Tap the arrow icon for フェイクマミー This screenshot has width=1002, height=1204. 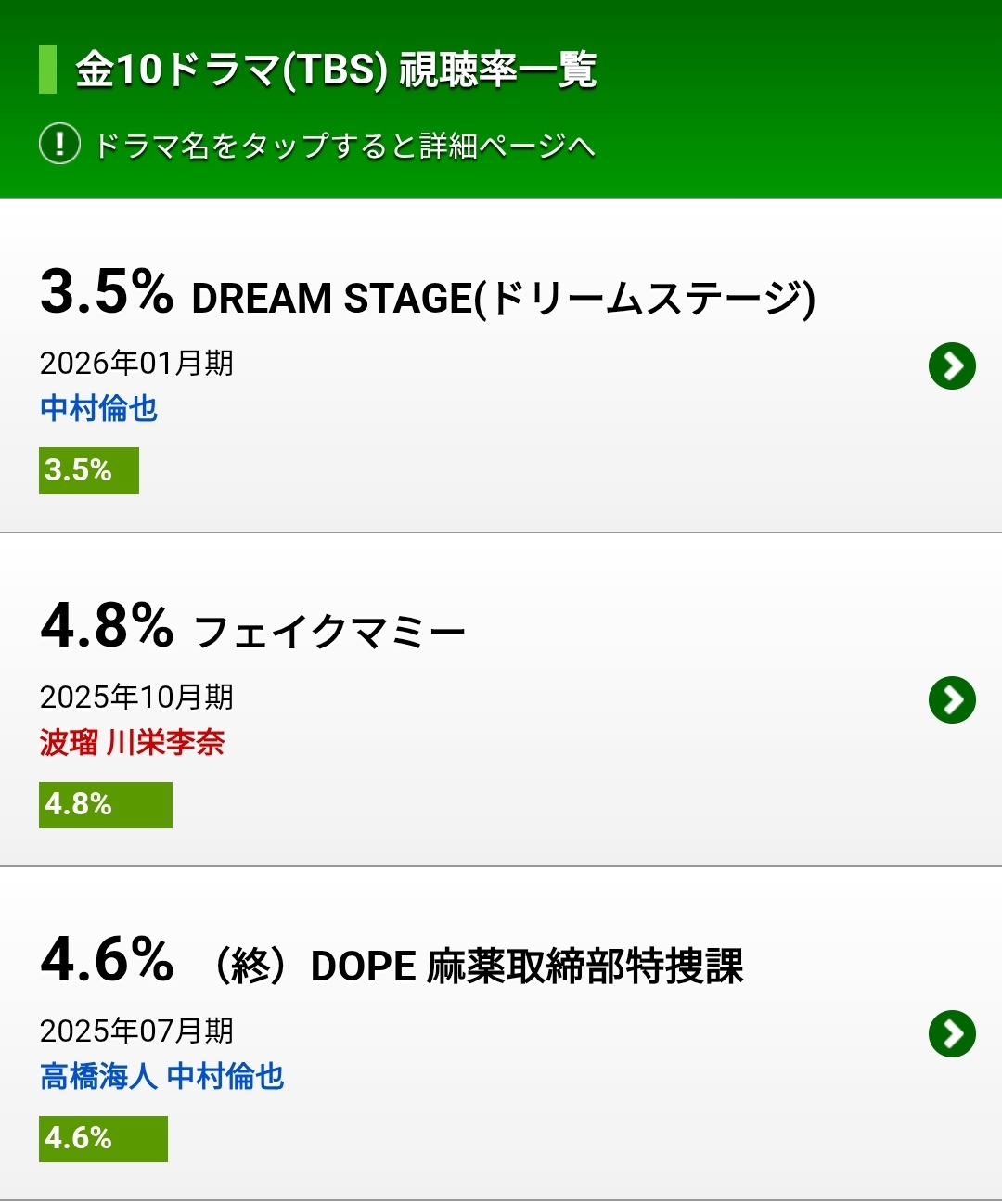click(x=952, y=700)
